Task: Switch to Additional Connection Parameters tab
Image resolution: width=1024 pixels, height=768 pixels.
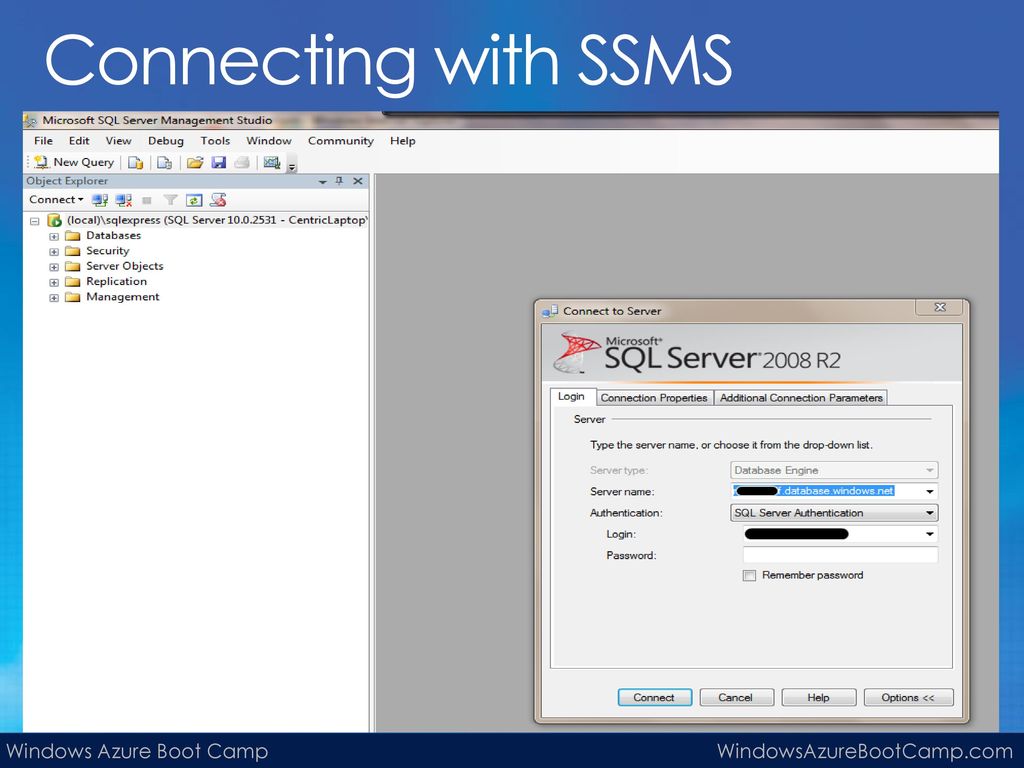Action: [801, 398]
